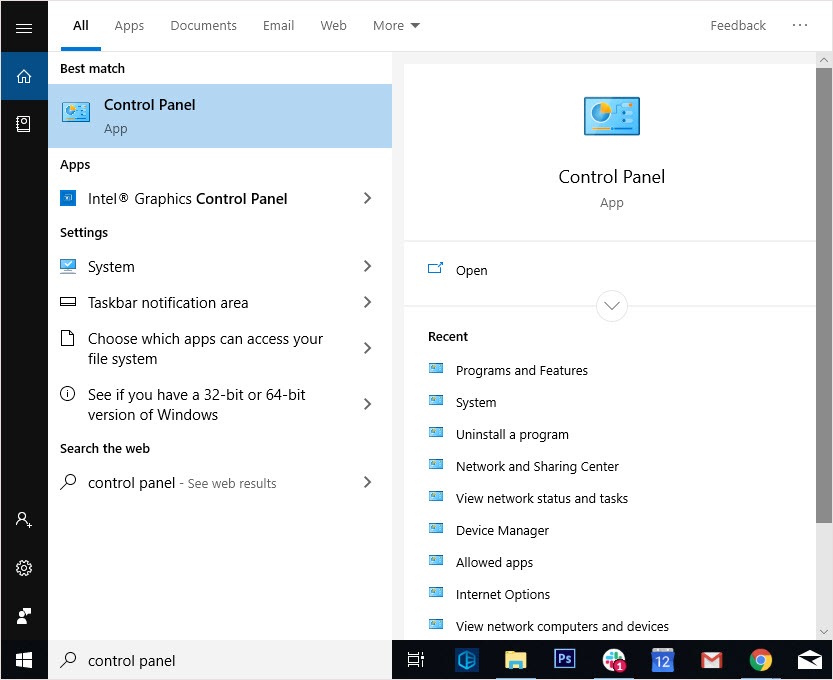Image resolution: width=833 pixels, height=680 pixels.
Task: Expand the web results arrow
Action: 367,482
